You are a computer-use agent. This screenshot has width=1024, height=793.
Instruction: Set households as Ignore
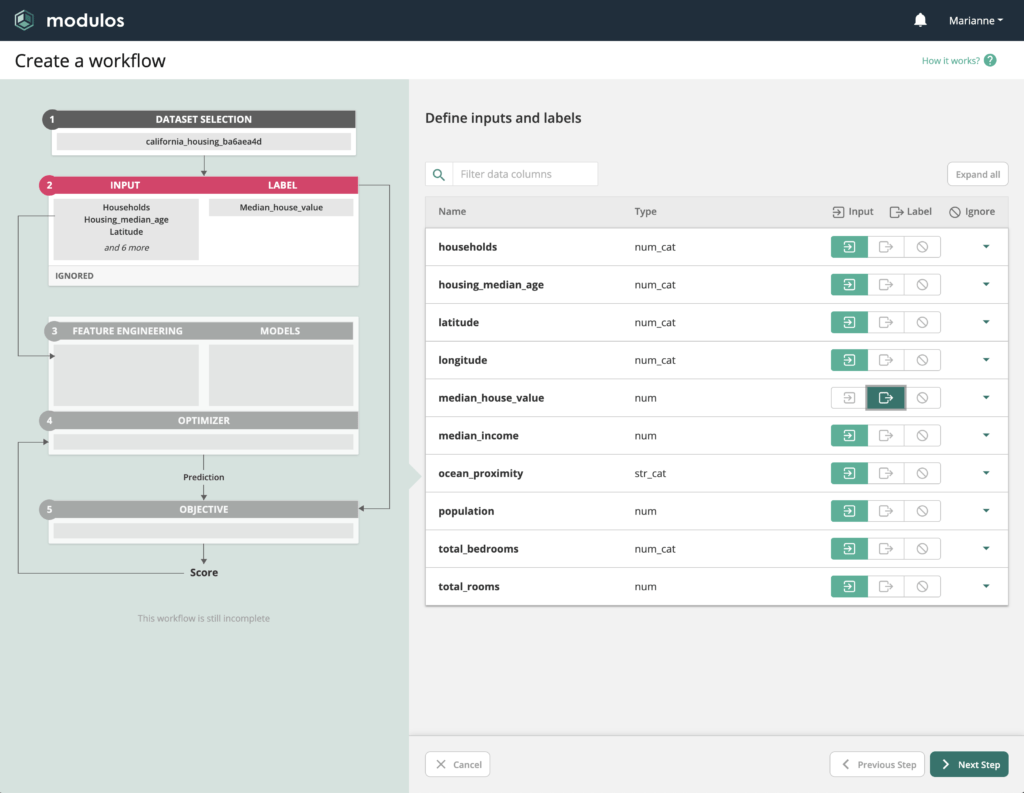click(x=922, y=247)
